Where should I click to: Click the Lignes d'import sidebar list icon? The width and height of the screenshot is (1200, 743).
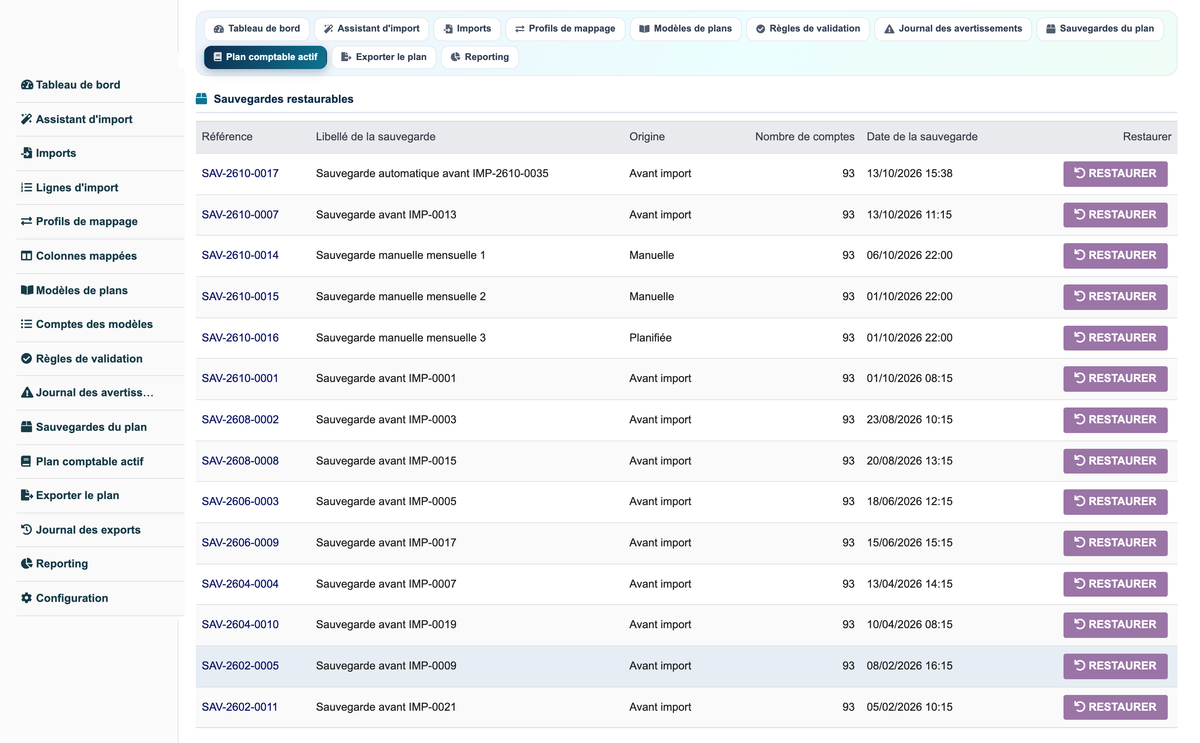coord(27,187)
